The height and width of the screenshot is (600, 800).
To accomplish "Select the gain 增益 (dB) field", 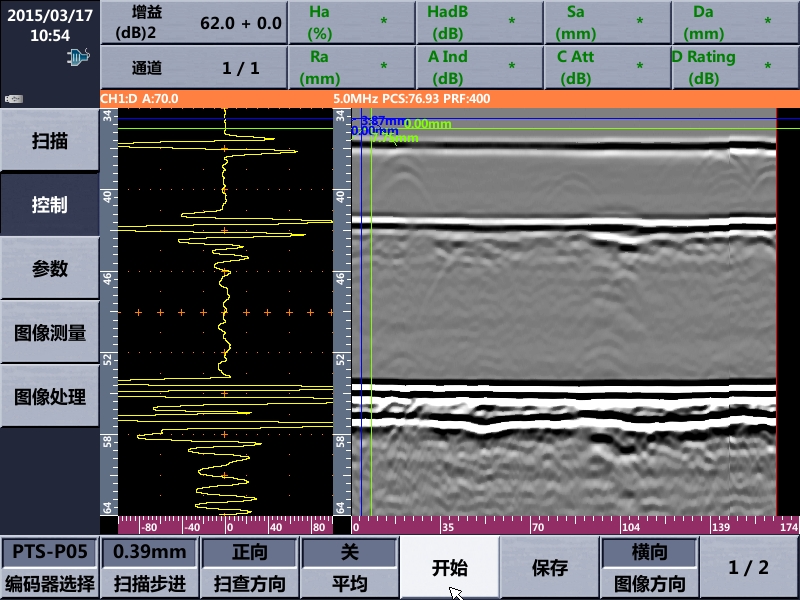I will click(x=193, y=23).
